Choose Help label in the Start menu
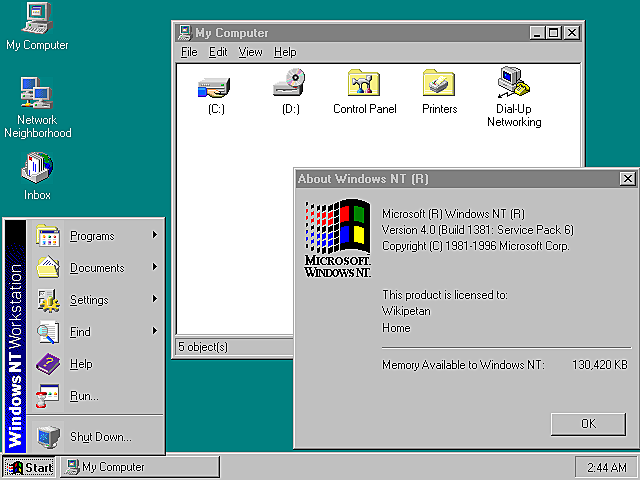 point(81,364)
